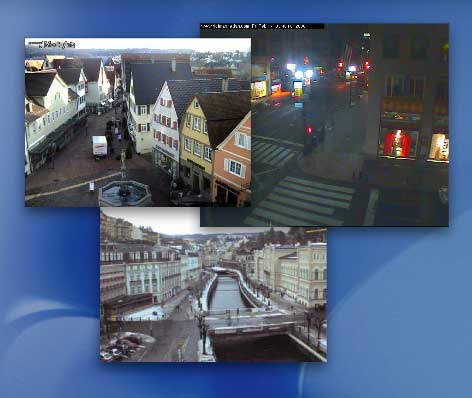Click the white delivery van in the square
This screenshot has width=472, height=398.
click(x=100, y=146)
